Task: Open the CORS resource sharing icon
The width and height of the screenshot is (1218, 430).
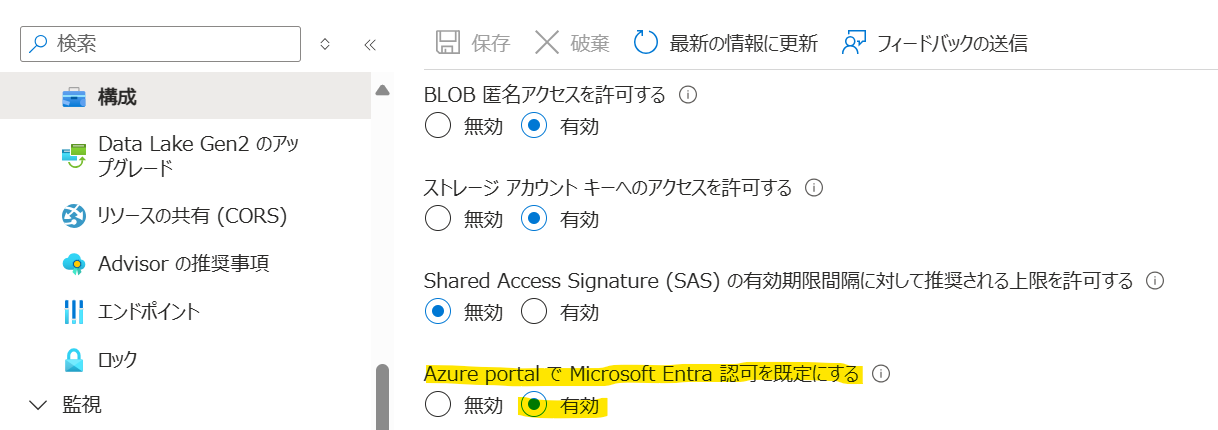Action: pyautogui.click(x=74, y=215)
